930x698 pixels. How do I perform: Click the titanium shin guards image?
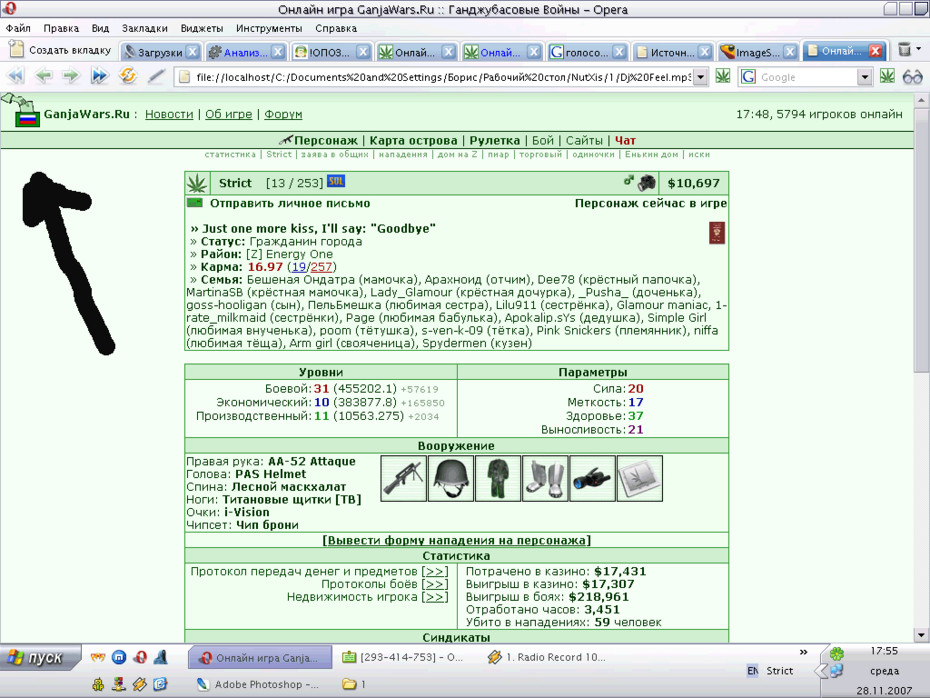coord(545,479)
